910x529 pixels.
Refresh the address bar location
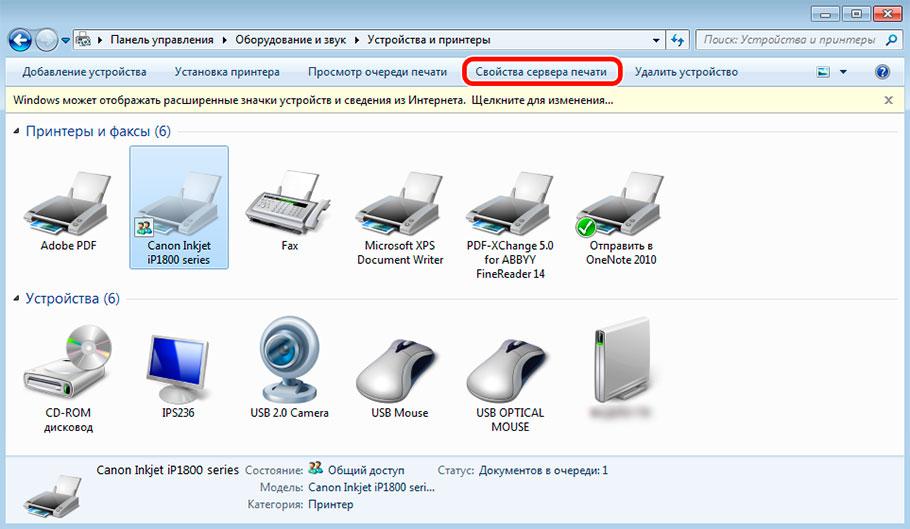click(677, 40)
